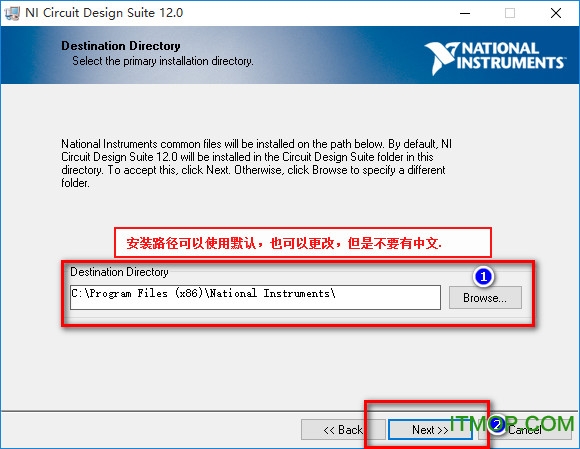Focus the Destination Directory path field

click(255, 297)
